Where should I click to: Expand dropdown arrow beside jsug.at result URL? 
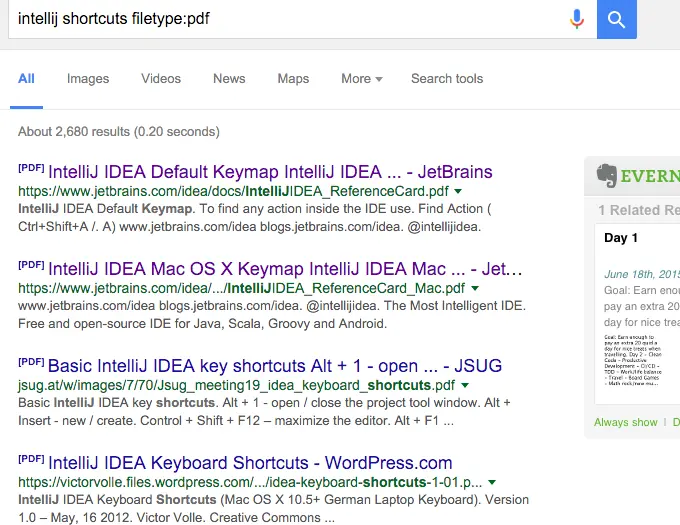[x=465, y=384]
